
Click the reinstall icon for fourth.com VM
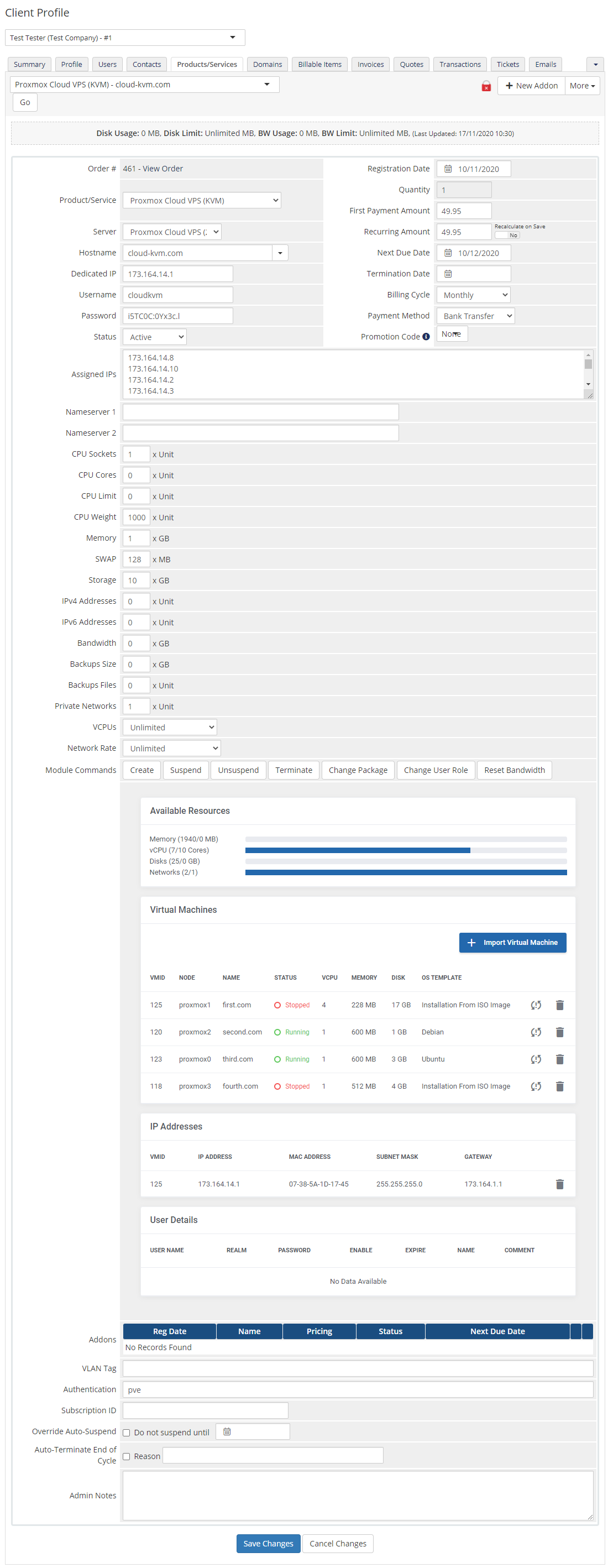tap(536, 1086)
